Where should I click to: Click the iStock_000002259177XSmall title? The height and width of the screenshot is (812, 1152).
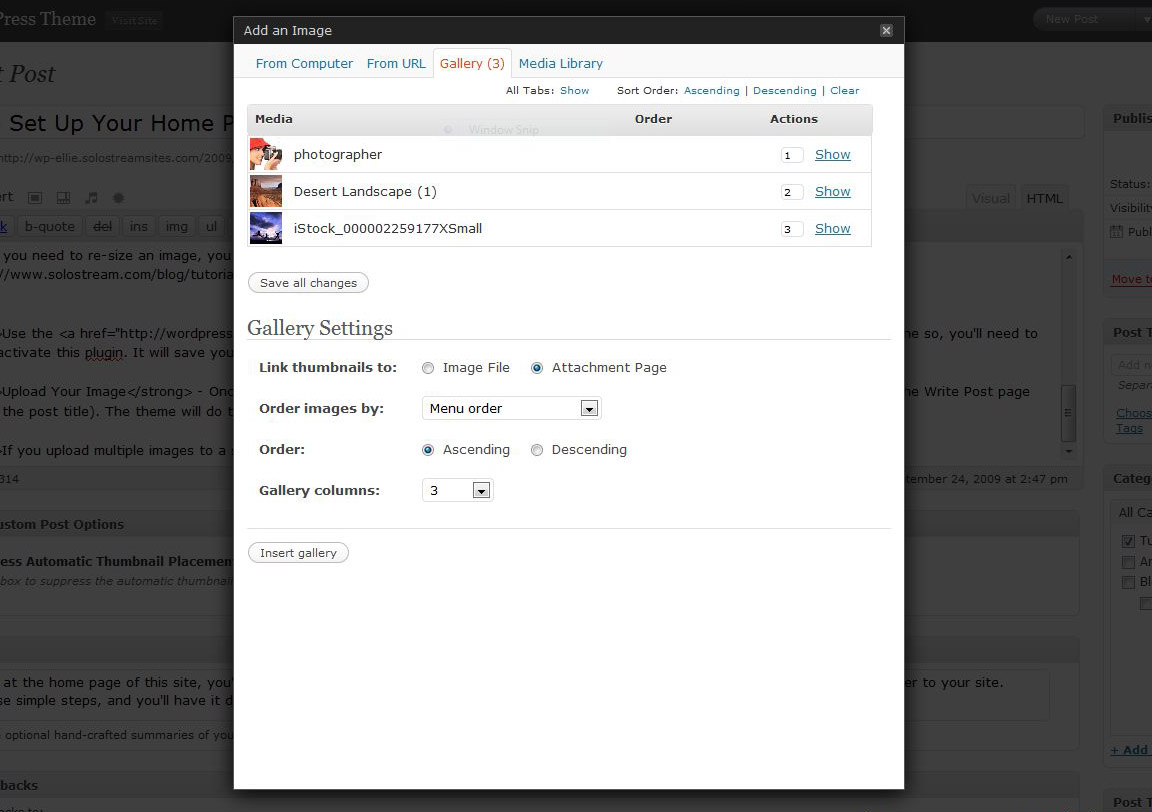(388, 228)
